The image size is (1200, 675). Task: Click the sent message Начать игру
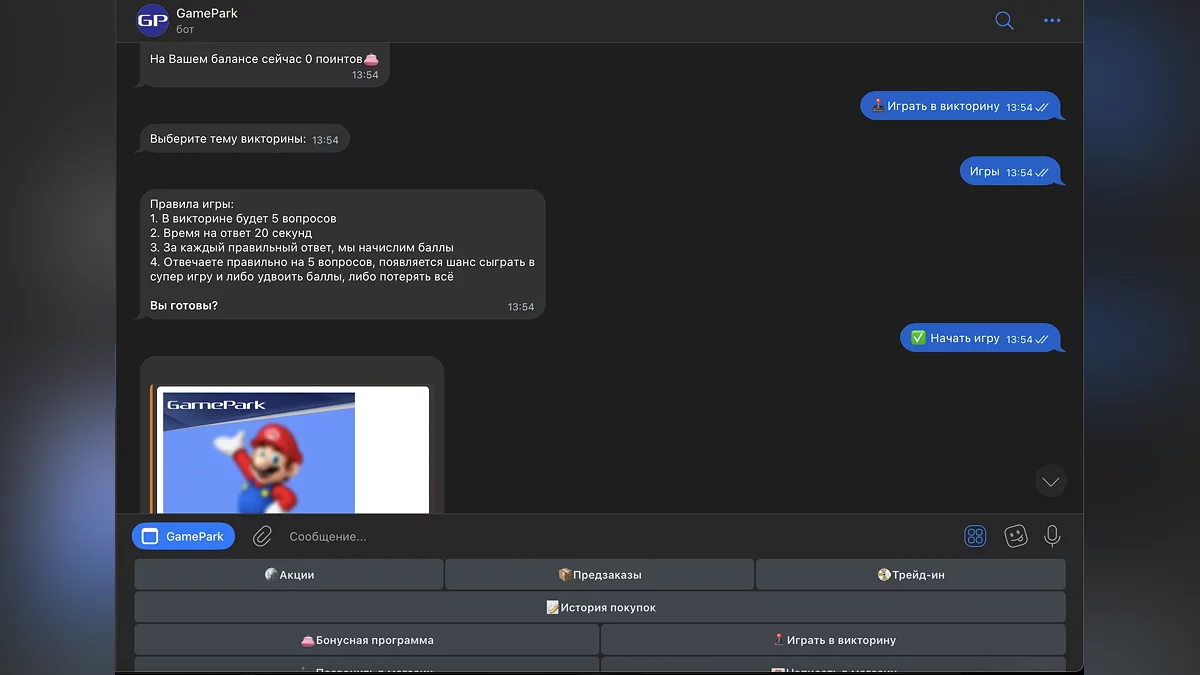[x=980, y=338]
